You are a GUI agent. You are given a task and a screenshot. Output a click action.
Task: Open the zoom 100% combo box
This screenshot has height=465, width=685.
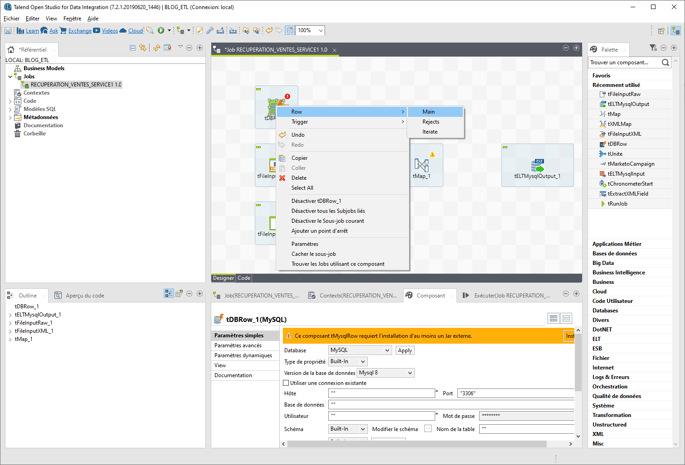tap(310, 30)
